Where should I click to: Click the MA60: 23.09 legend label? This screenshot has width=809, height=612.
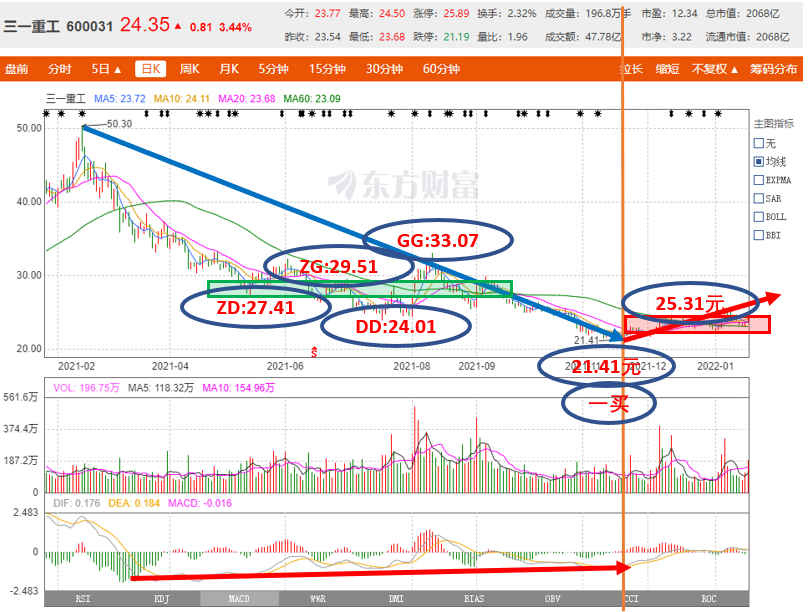tap(312, 99)
